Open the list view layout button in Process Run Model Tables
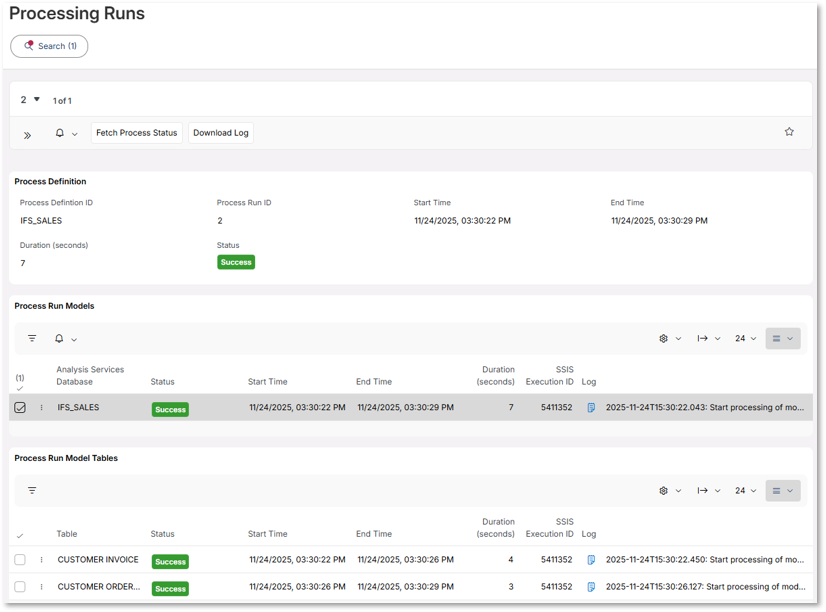The image size is (826, 612). tap(783, 491)
